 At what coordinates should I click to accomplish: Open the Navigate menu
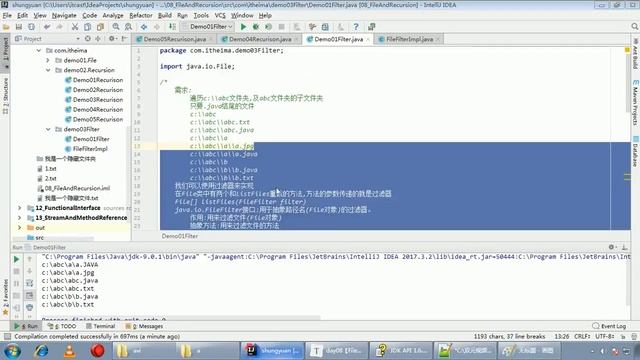pyautogui.click(x=64, y=16)
